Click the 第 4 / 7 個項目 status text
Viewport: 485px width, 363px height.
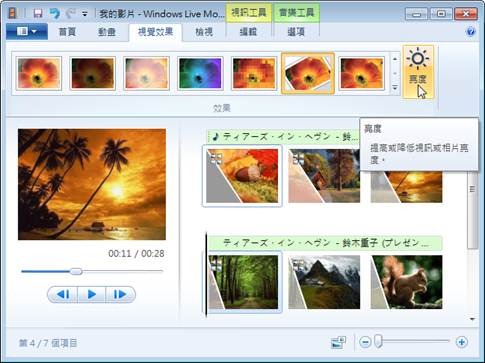click(48, 343)
